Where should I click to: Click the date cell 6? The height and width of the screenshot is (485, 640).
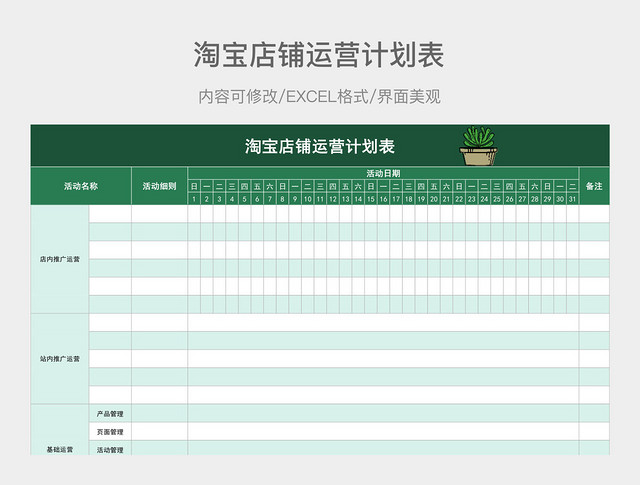(257, 199)
